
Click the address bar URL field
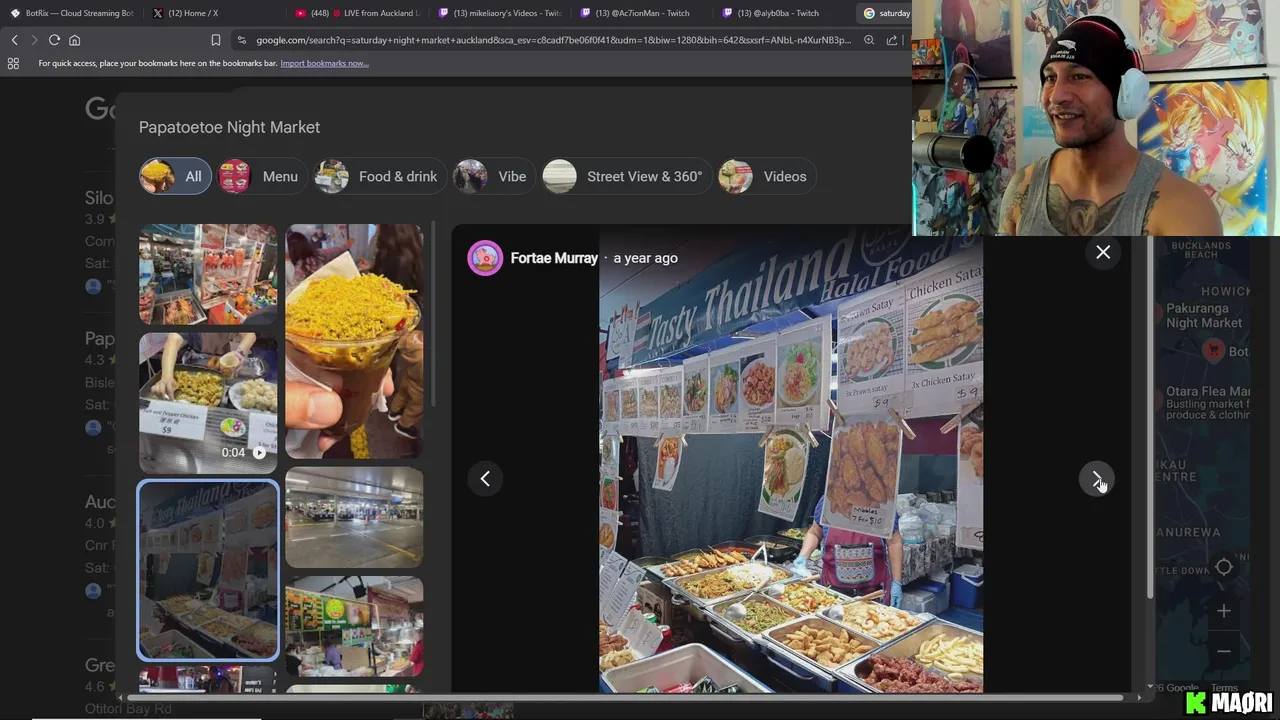(x=553, y=40)
